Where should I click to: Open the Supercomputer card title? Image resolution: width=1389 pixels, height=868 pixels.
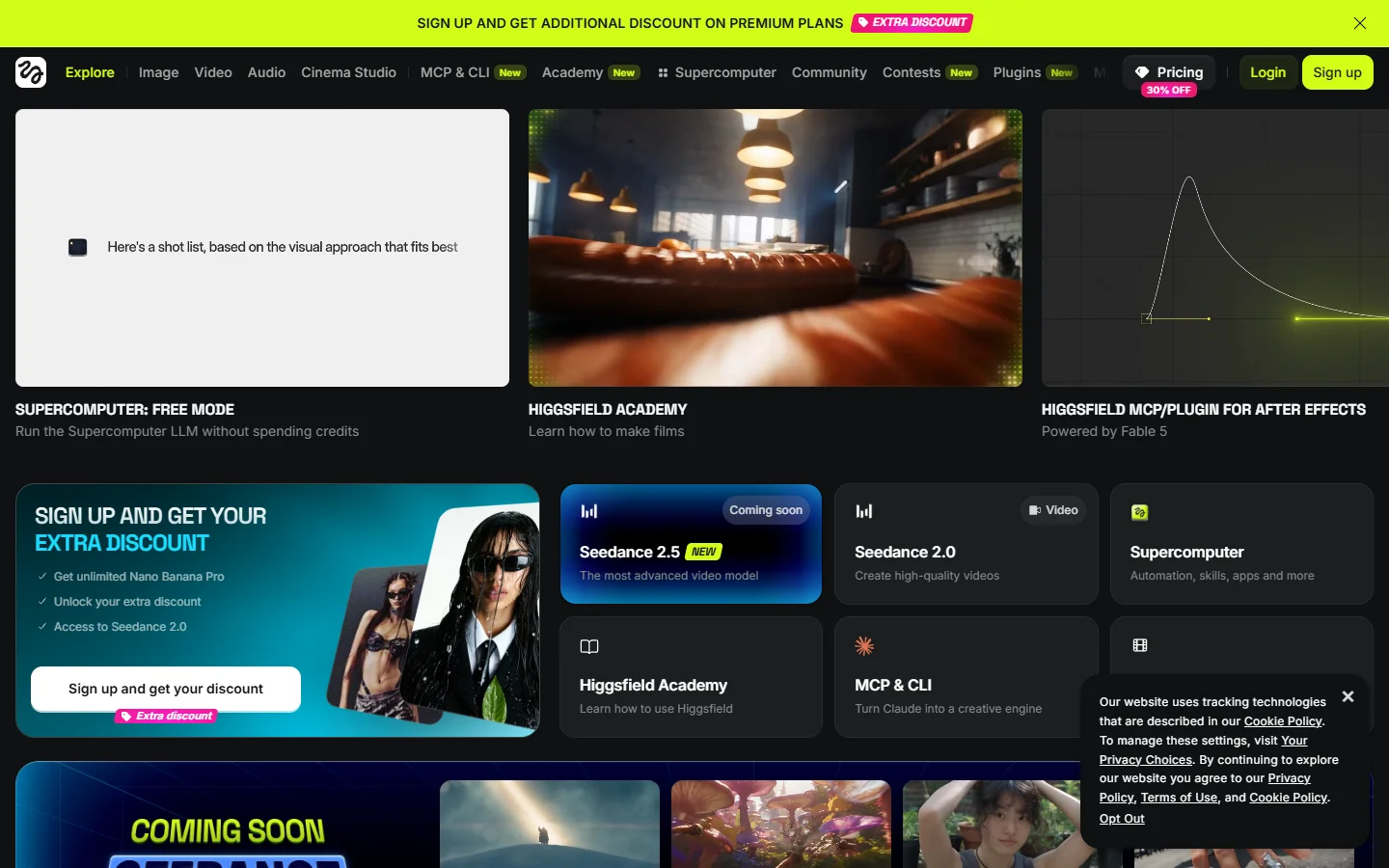(1186, 552)
